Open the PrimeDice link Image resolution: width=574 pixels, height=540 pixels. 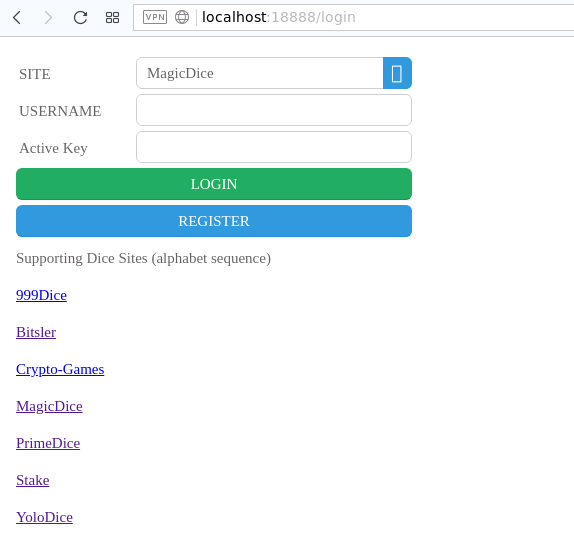pyautogui.click(x=48, y=443)
